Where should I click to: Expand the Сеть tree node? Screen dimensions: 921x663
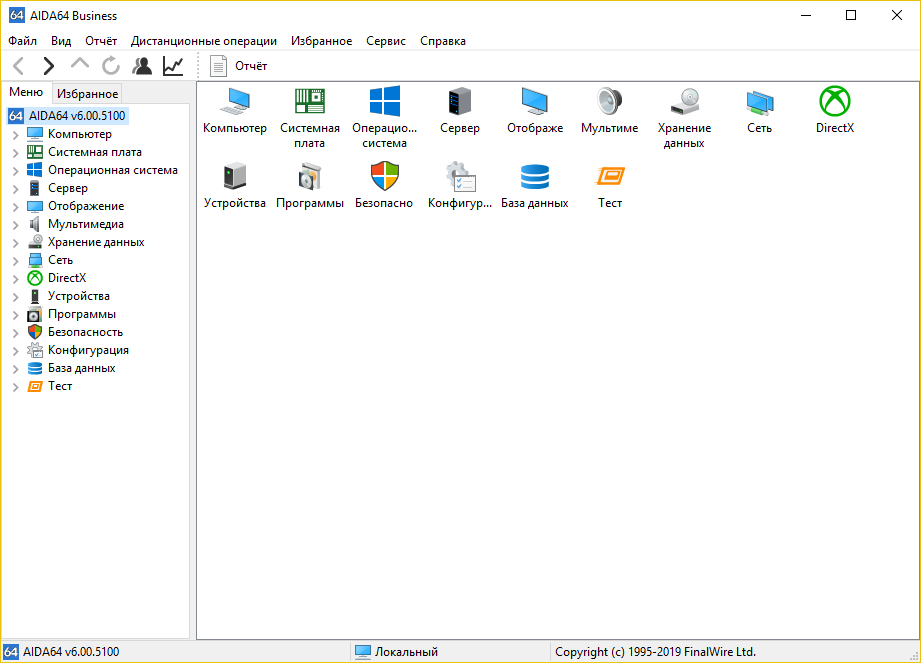16,261
